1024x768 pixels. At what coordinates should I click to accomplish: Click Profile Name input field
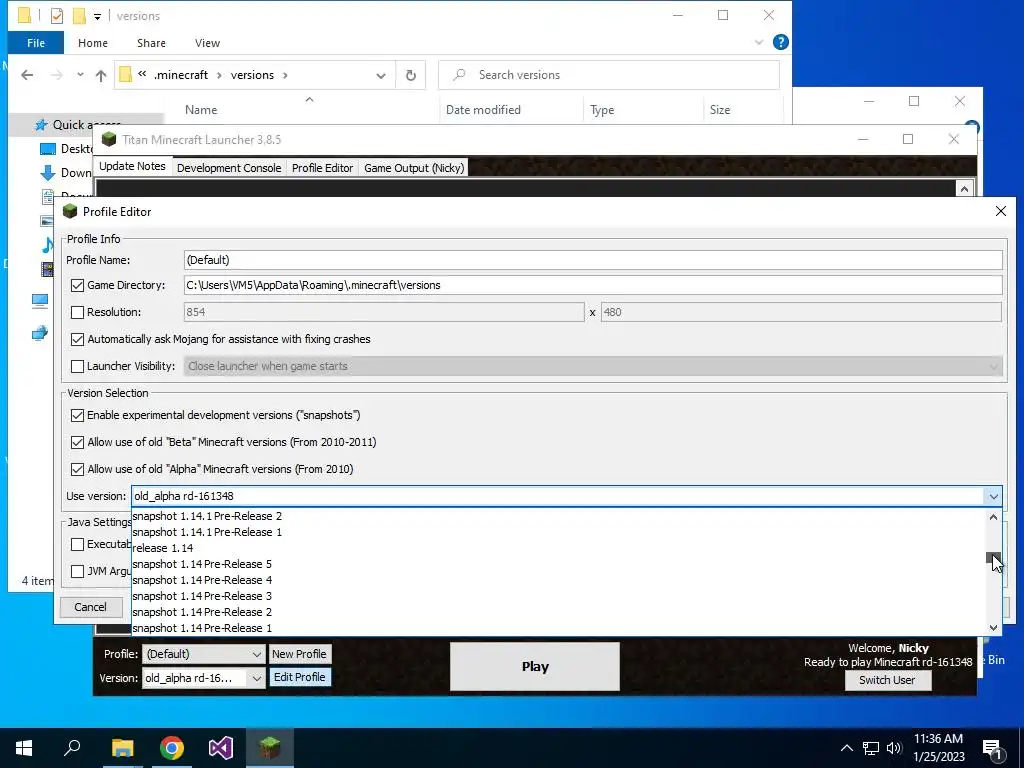593,260
